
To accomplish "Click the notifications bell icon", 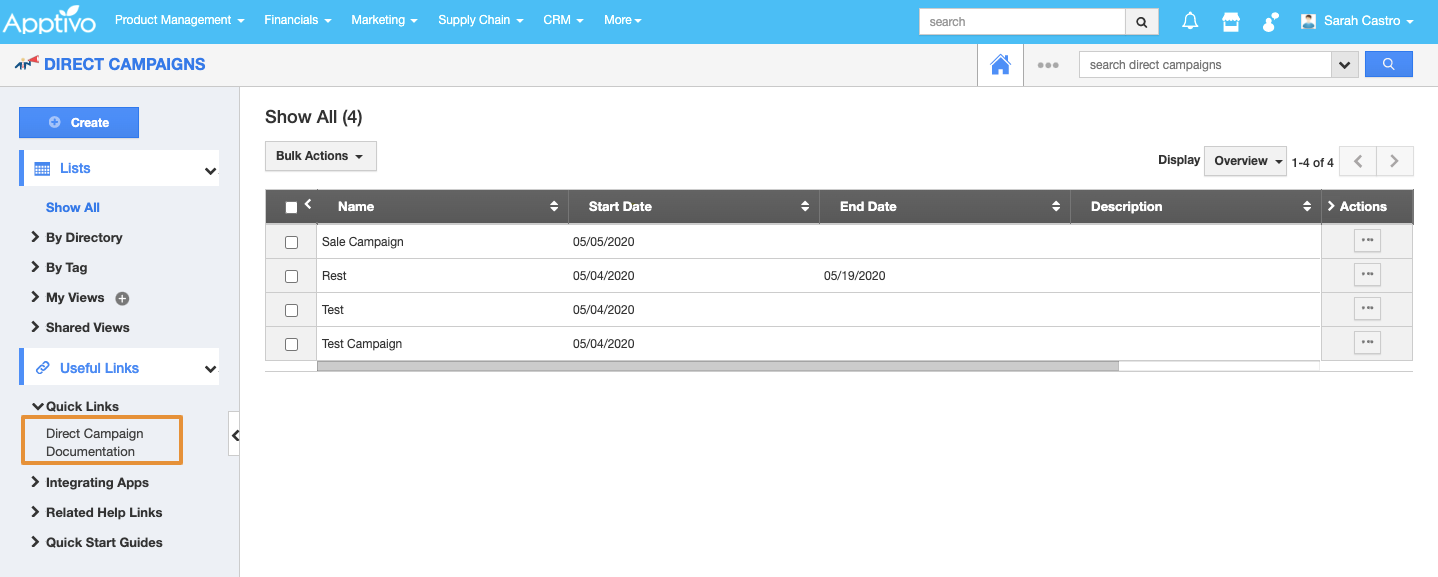I will point(1189,20).
